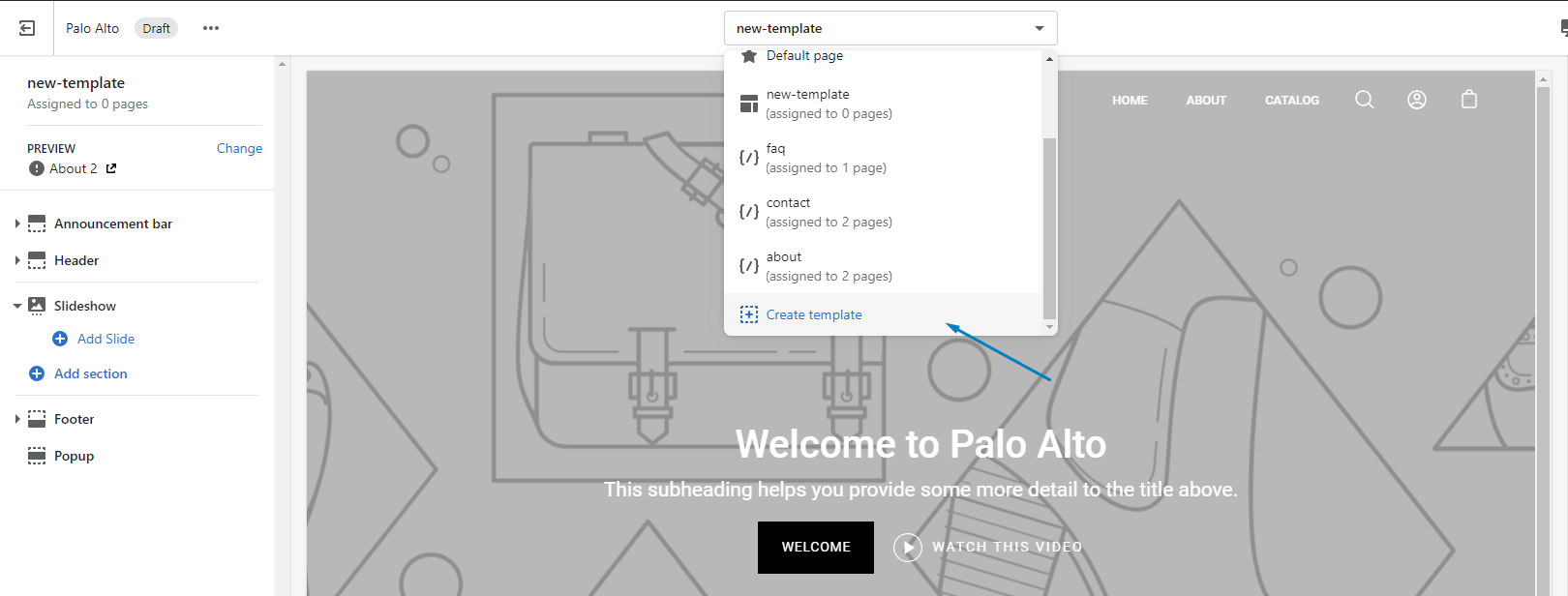This screenshot has height=596, width=1568.
Task: Click the search magnifier icon in preview
Action: point(1365,100)
